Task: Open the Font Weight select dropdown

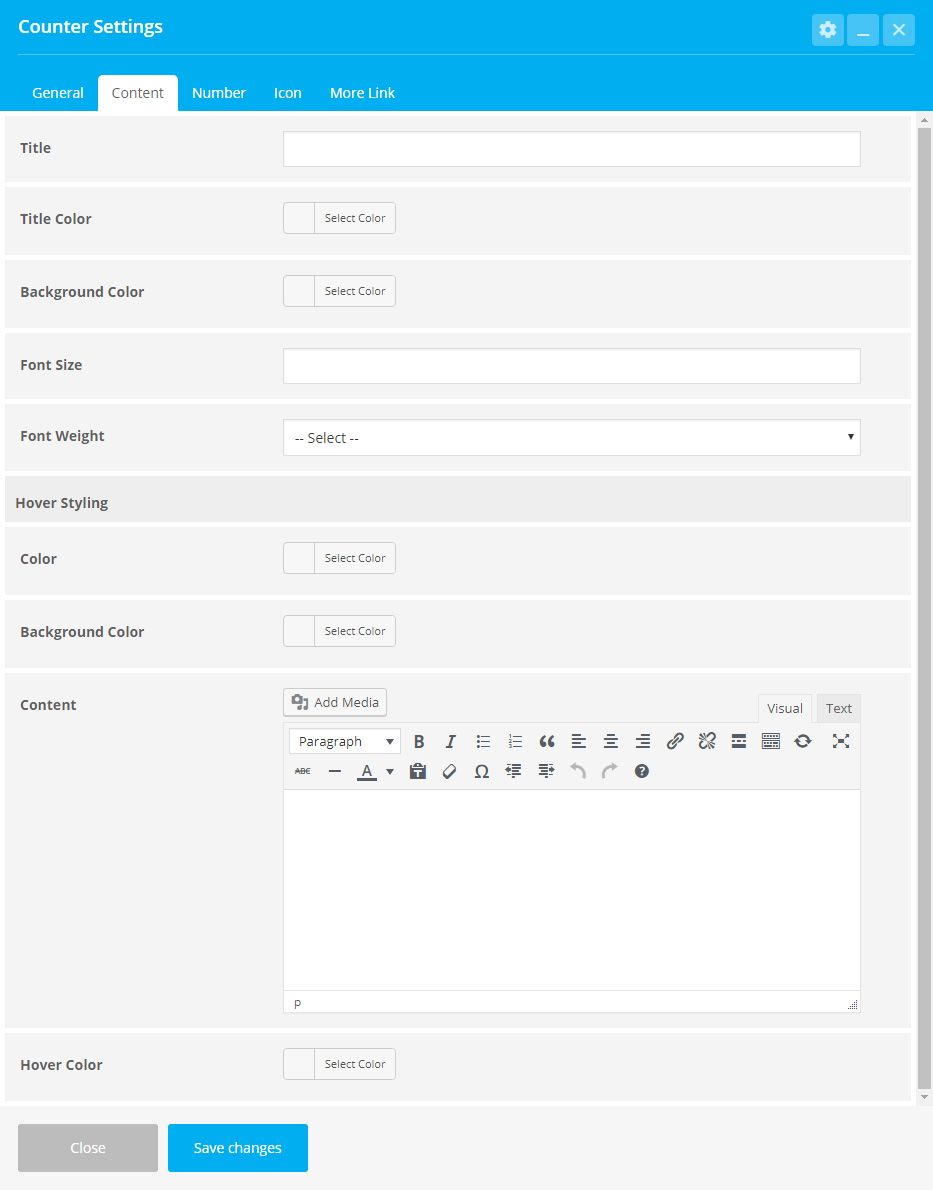Action: pos(572,438)
